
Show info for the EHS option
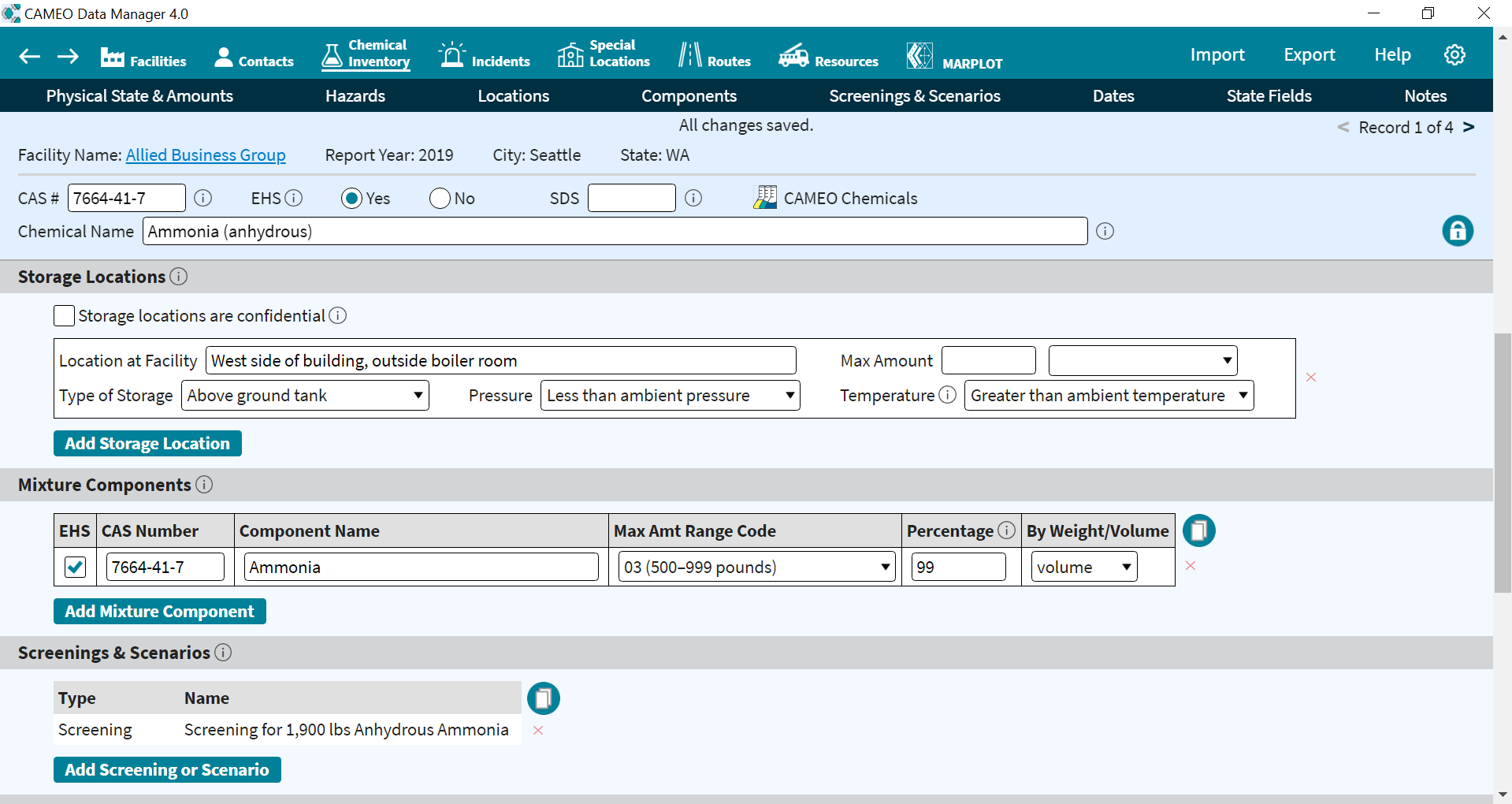coord(294,198)
